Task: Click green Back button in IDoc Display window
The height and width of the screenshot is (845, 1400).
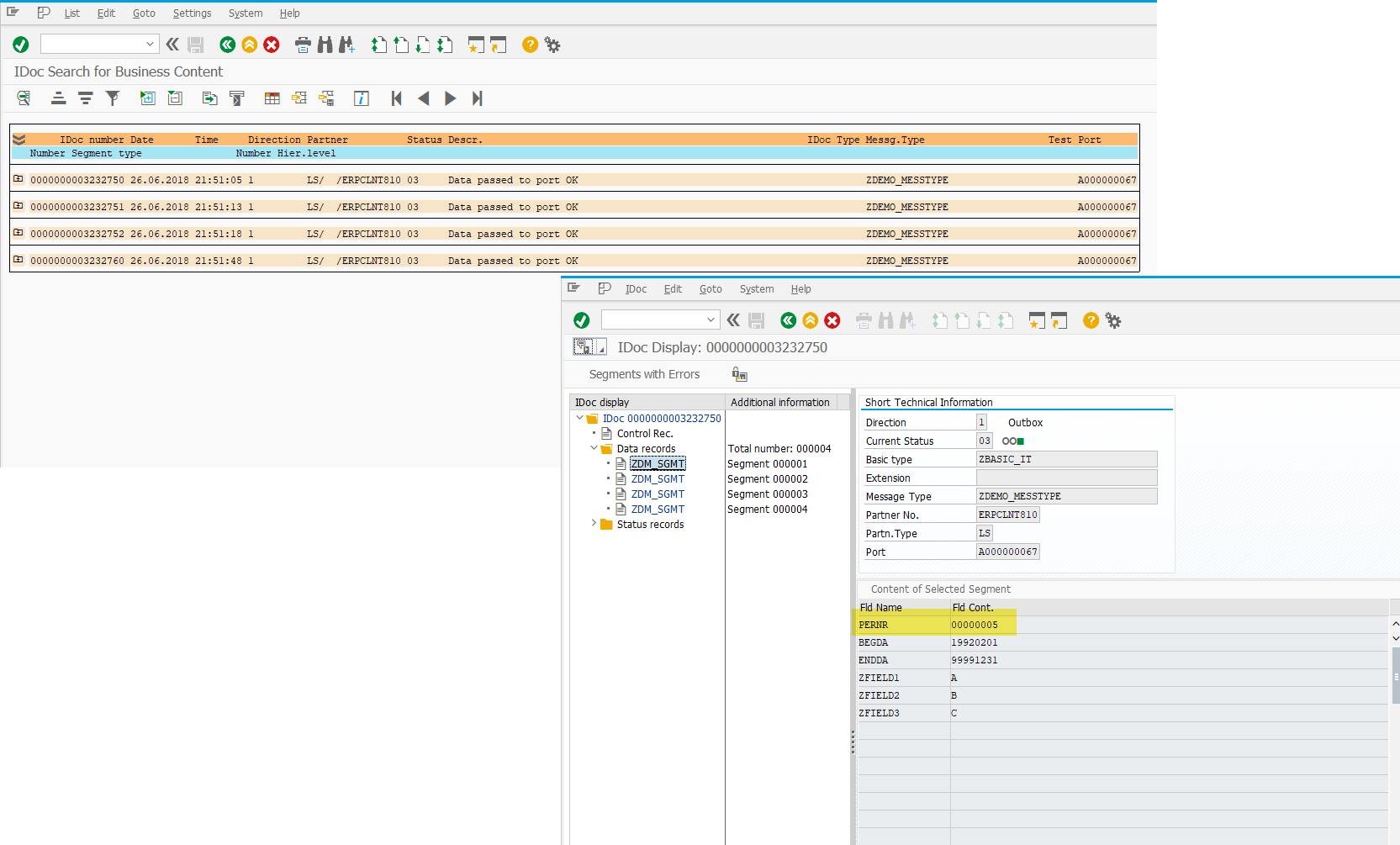Action: 788,320
